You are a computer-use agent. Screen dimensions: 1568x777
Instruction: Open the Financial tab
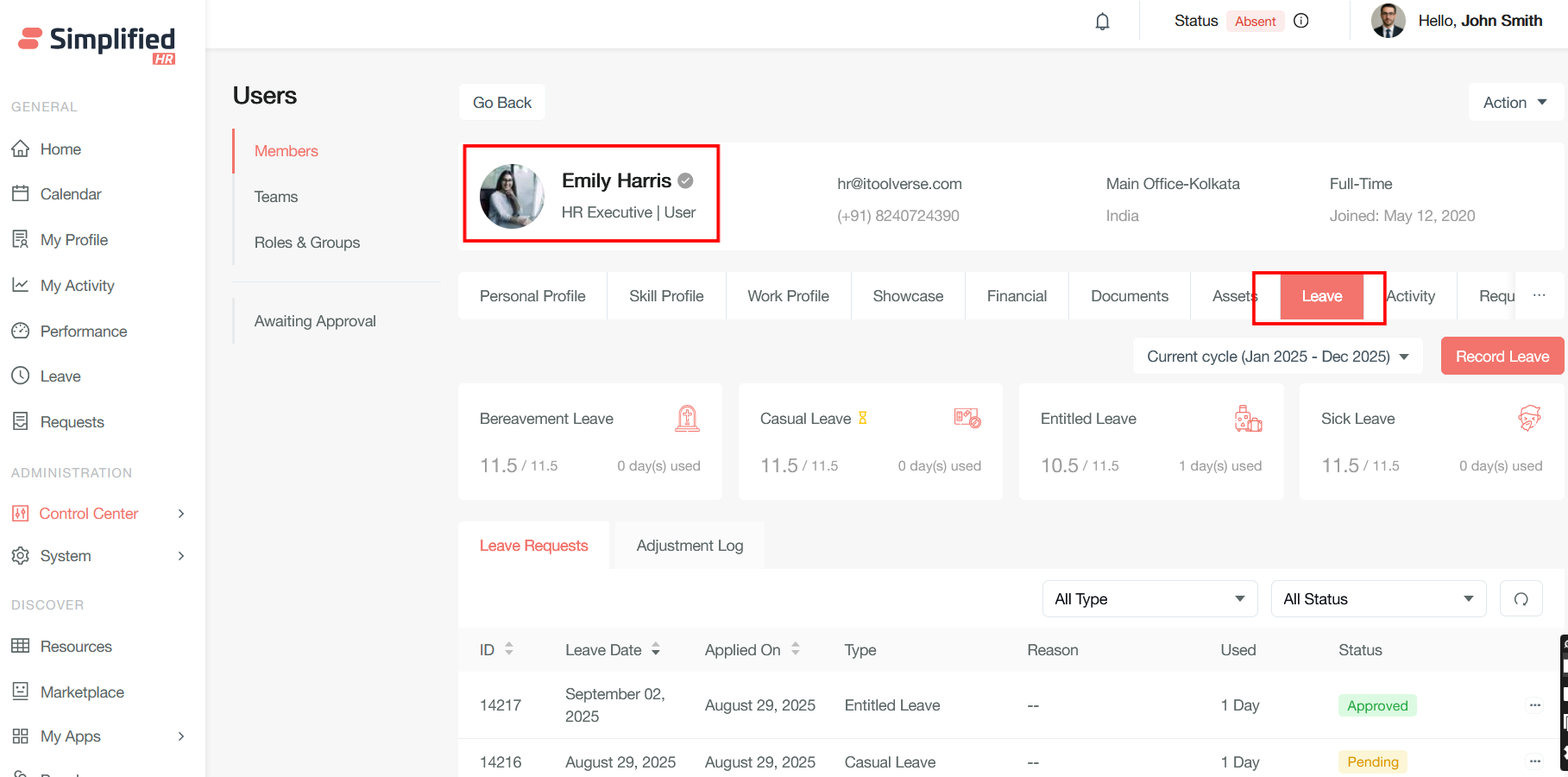point(1017,296)
